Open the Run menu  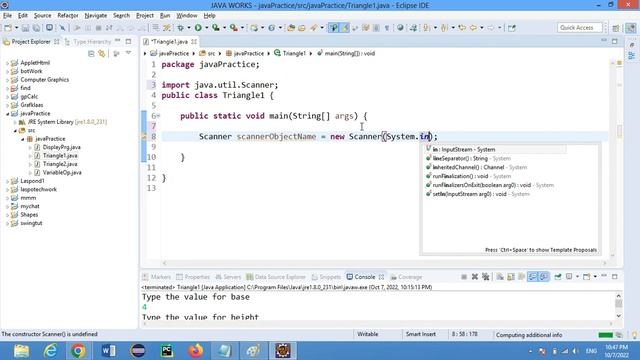coord(165,16)
